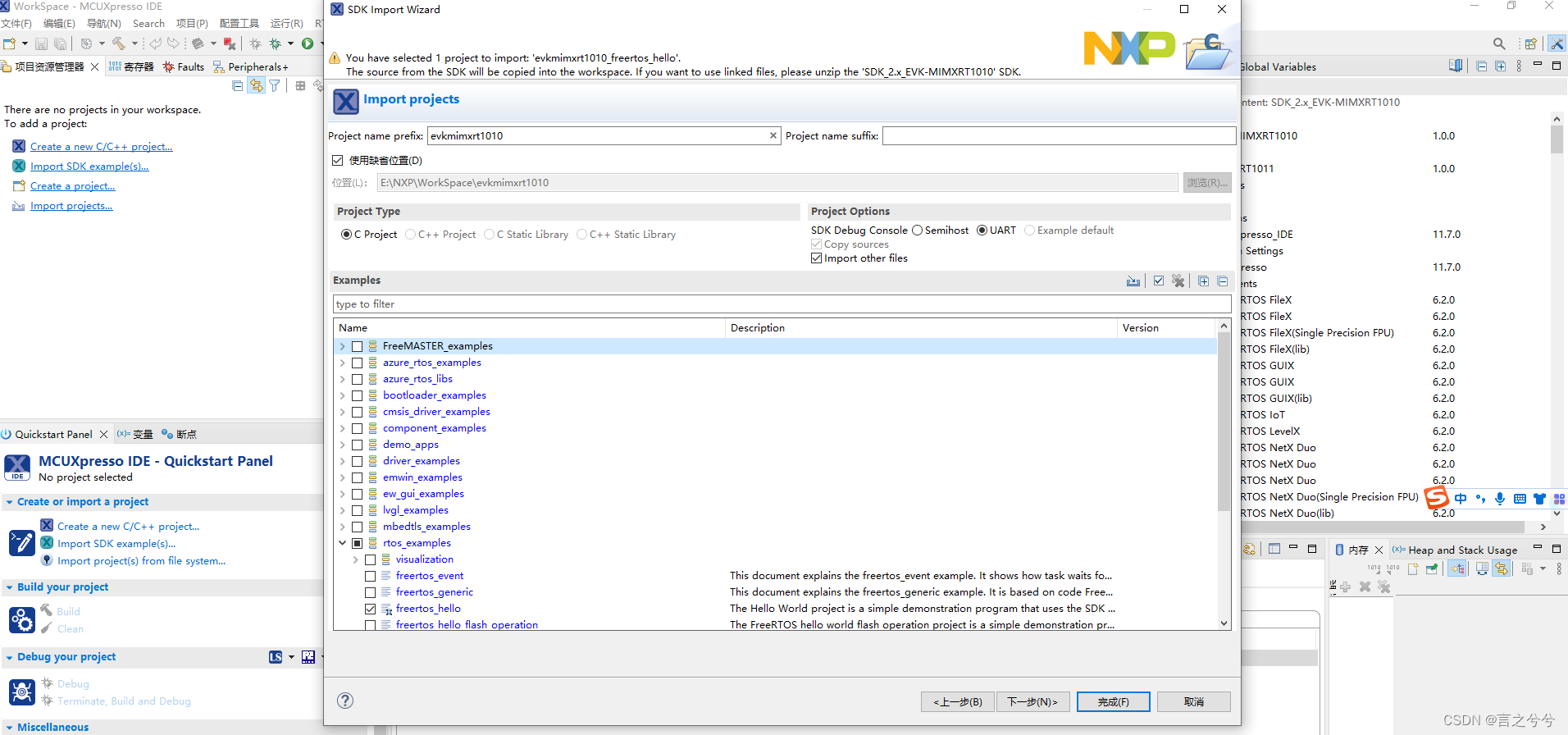Click collapse all icon in Examples toolbar
Image resolution: width=1568 pixels, height=735 pixels.
click(x=1223, y=281)
